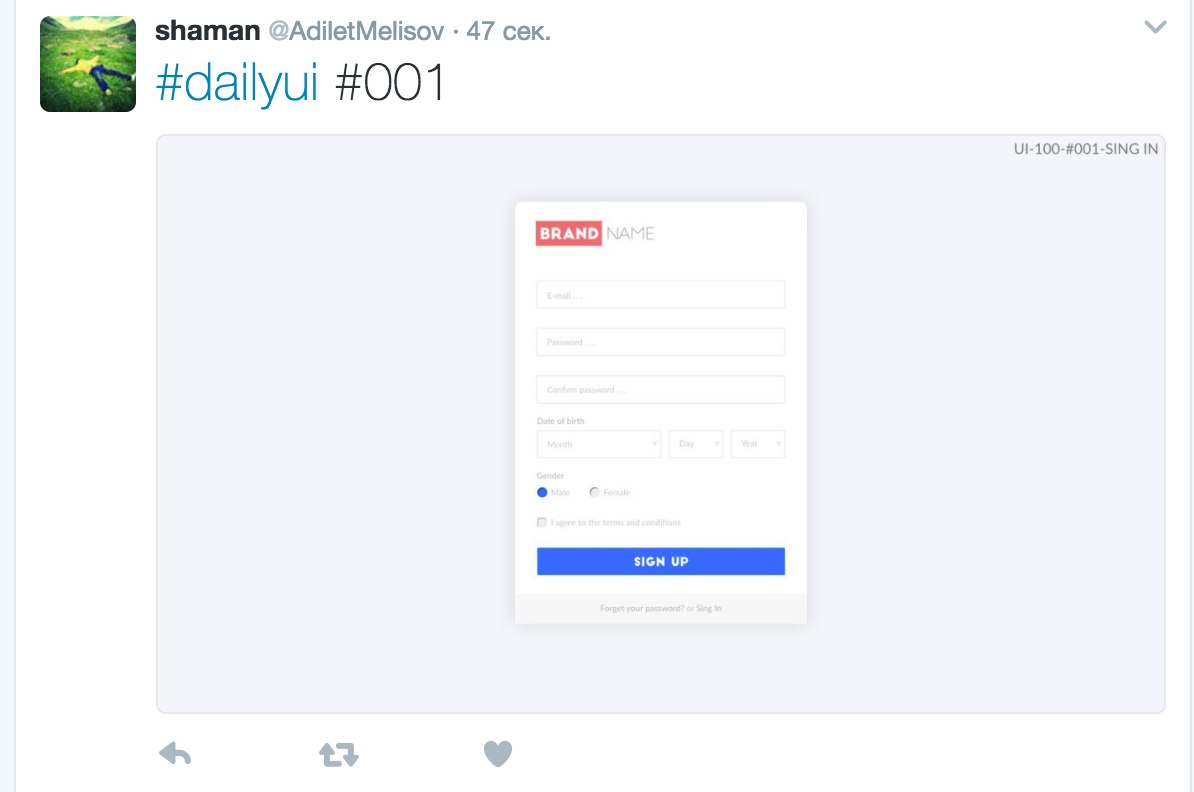Click the Forget your password link

[642, 608]
